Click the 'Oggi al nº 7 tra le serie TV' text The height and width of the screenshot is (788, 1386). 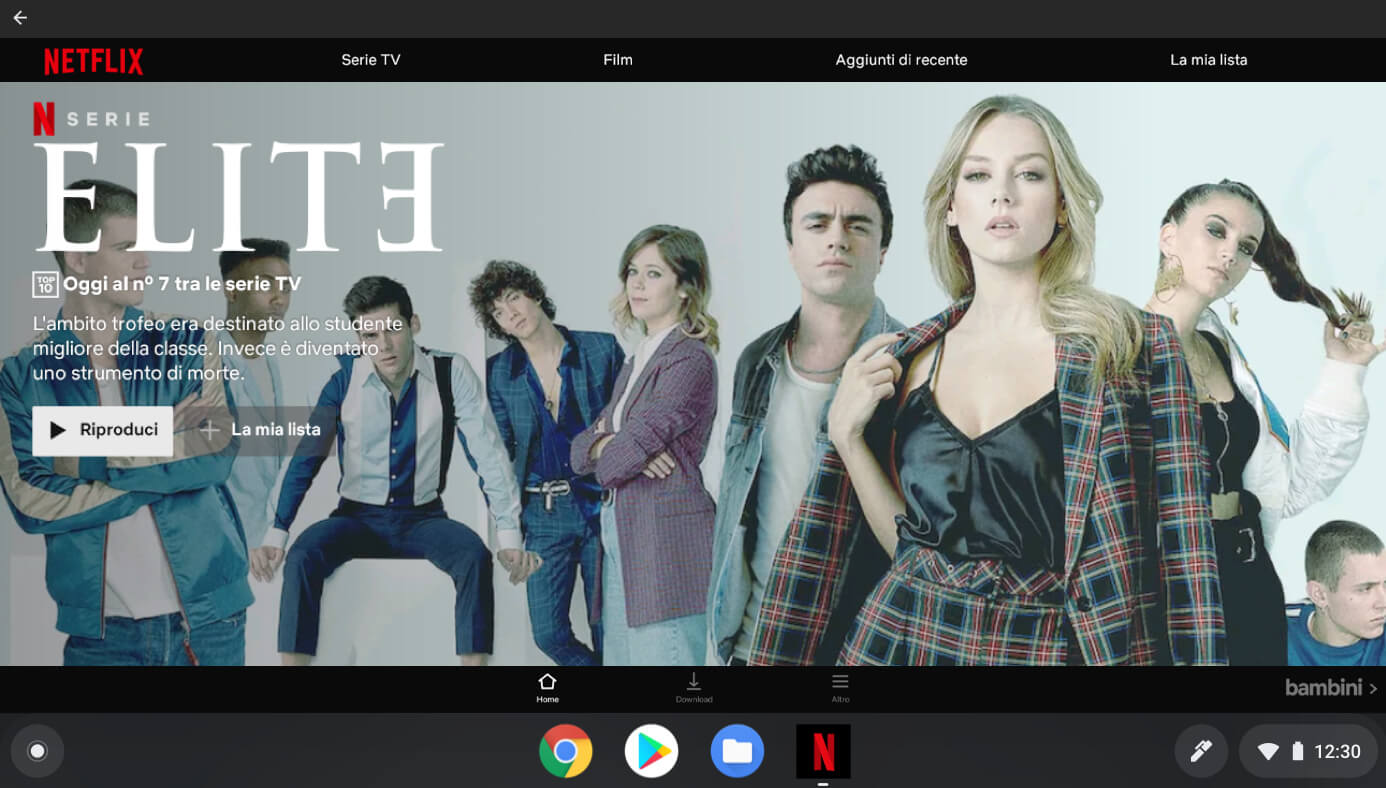tap(182, 284)
